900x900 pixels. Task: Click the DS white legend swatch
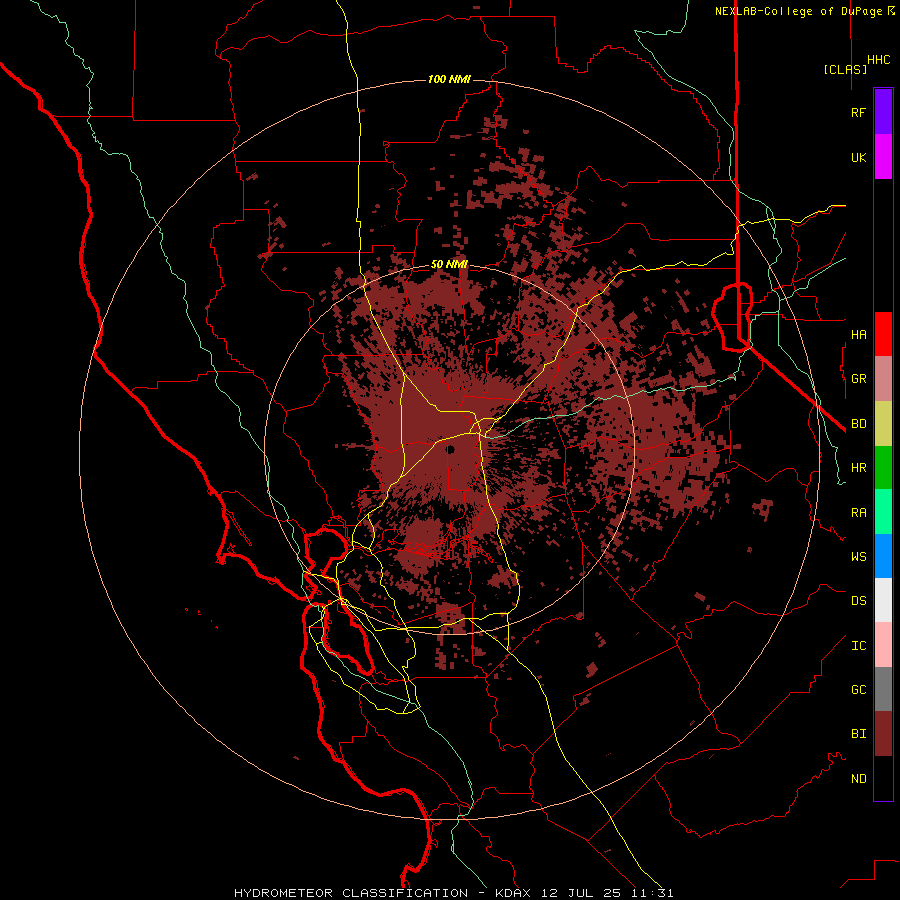883,600
